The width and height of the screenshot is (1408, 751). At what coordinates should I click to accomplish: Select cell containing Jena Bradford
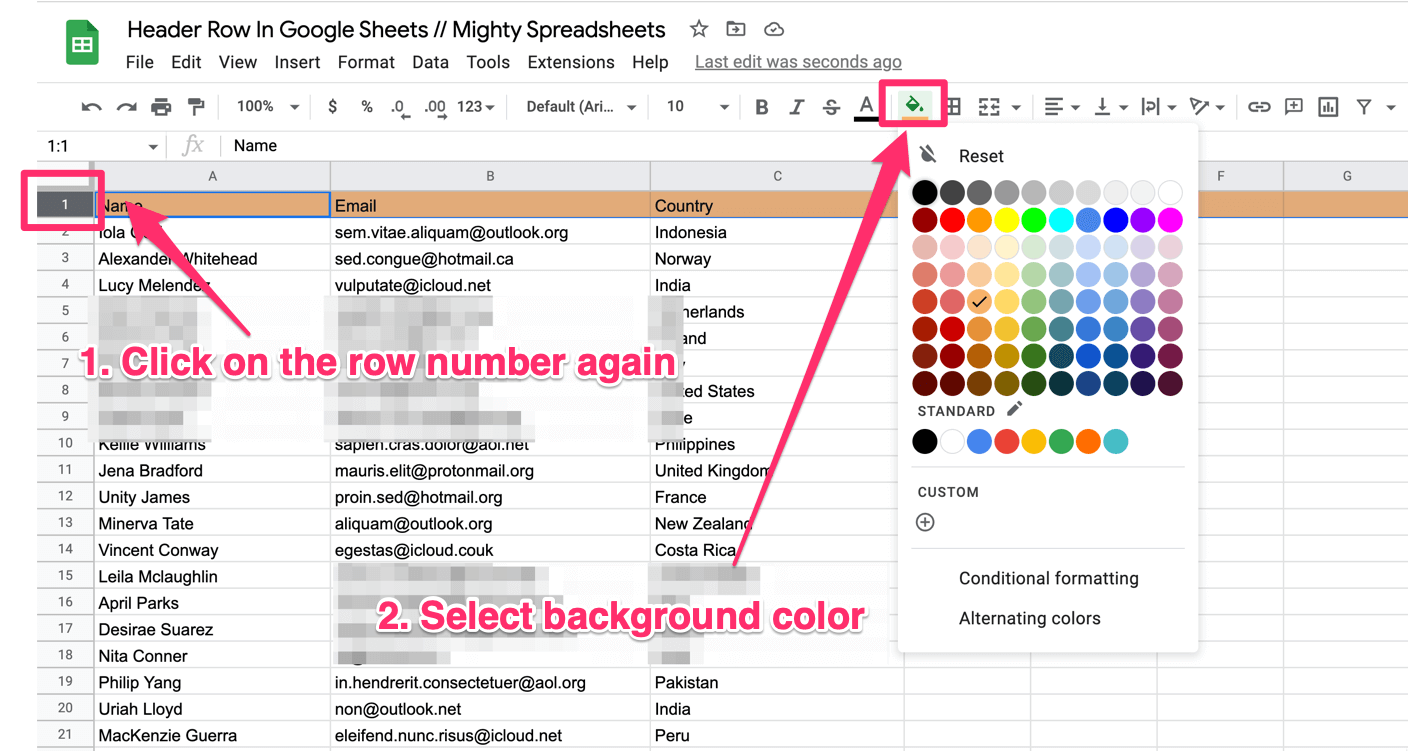212,470
